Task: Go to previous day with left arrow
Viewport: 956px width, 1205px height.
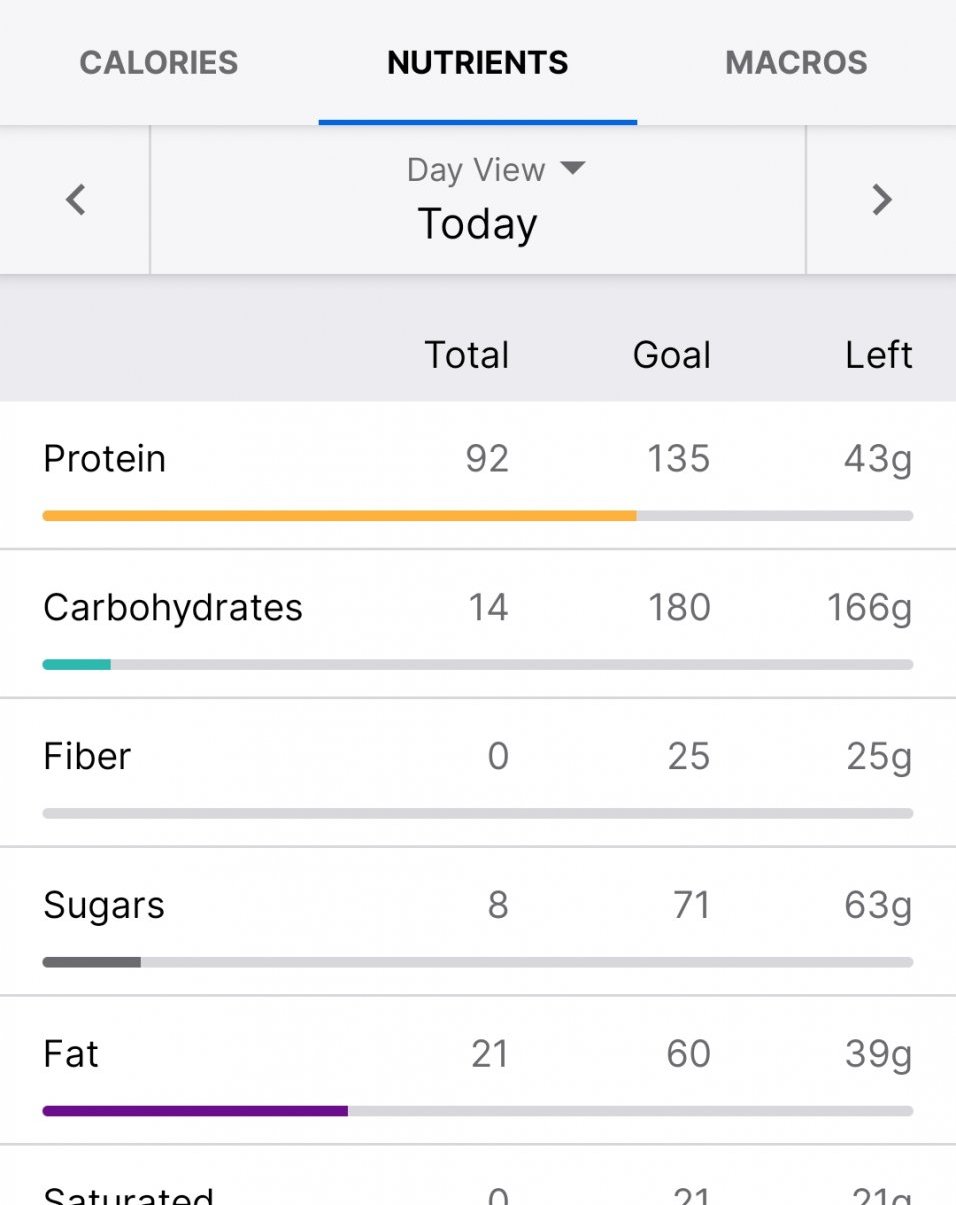Action: click(75, 200)
